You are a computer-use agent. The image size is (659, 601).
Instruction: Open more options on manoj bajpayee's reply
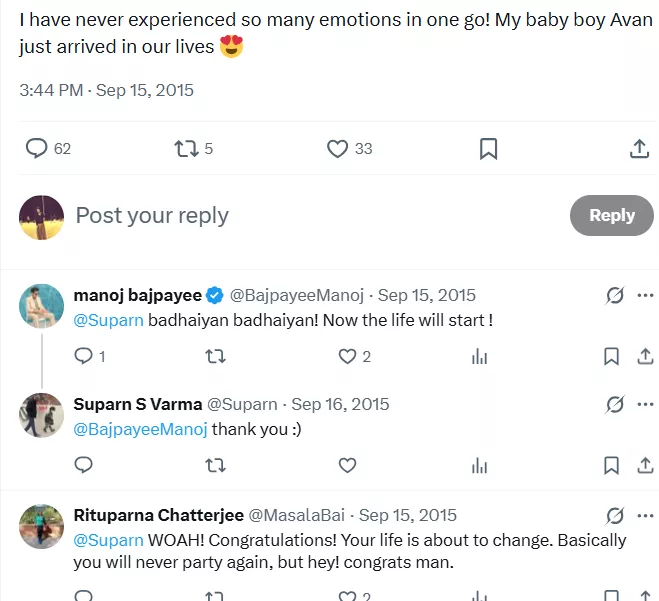(645, 295)
